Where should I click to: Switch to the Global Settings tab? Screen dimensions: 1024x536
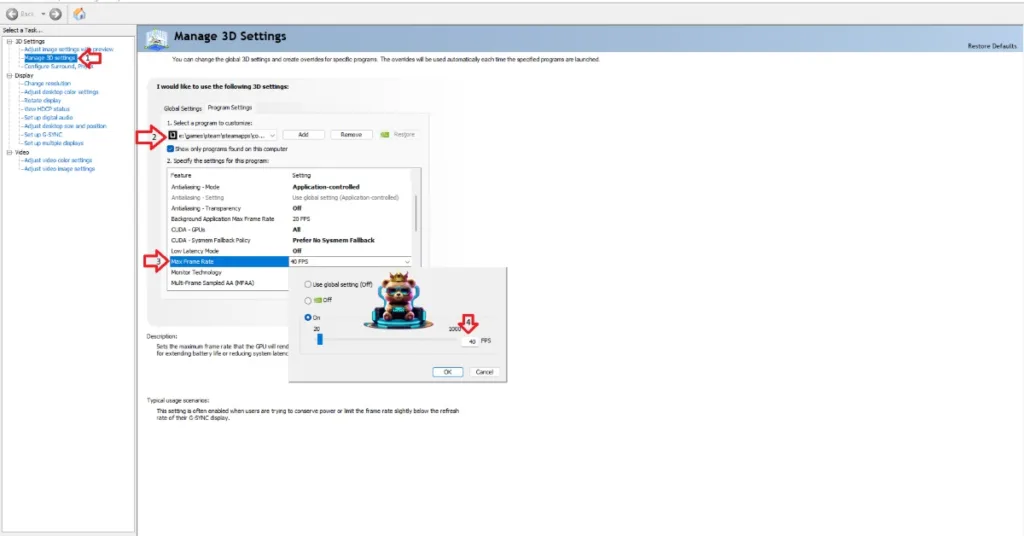tap(183, 108)
